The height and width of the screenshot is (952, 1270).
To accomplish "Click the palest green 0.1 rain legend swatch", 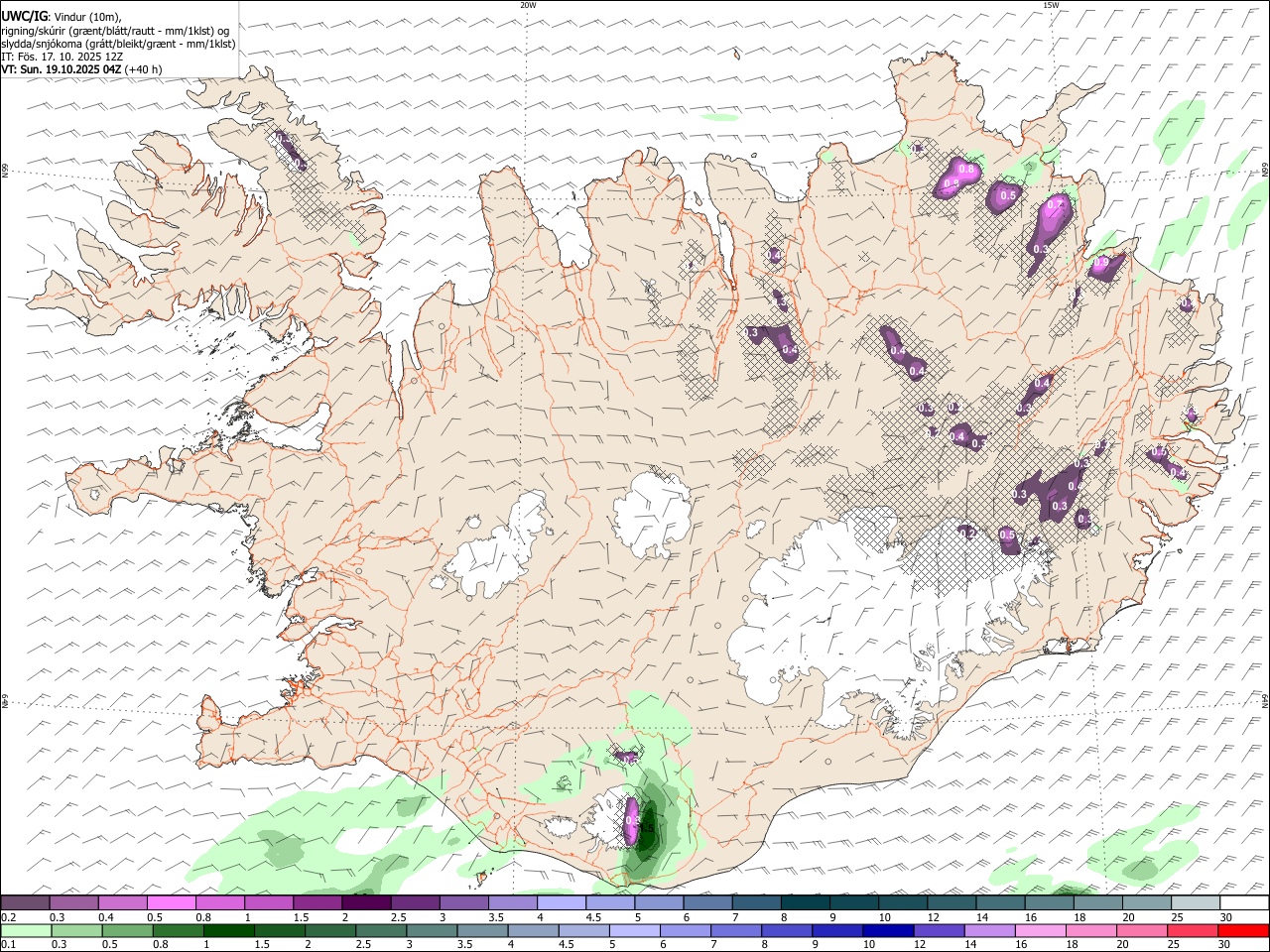I will coord(26,930).
